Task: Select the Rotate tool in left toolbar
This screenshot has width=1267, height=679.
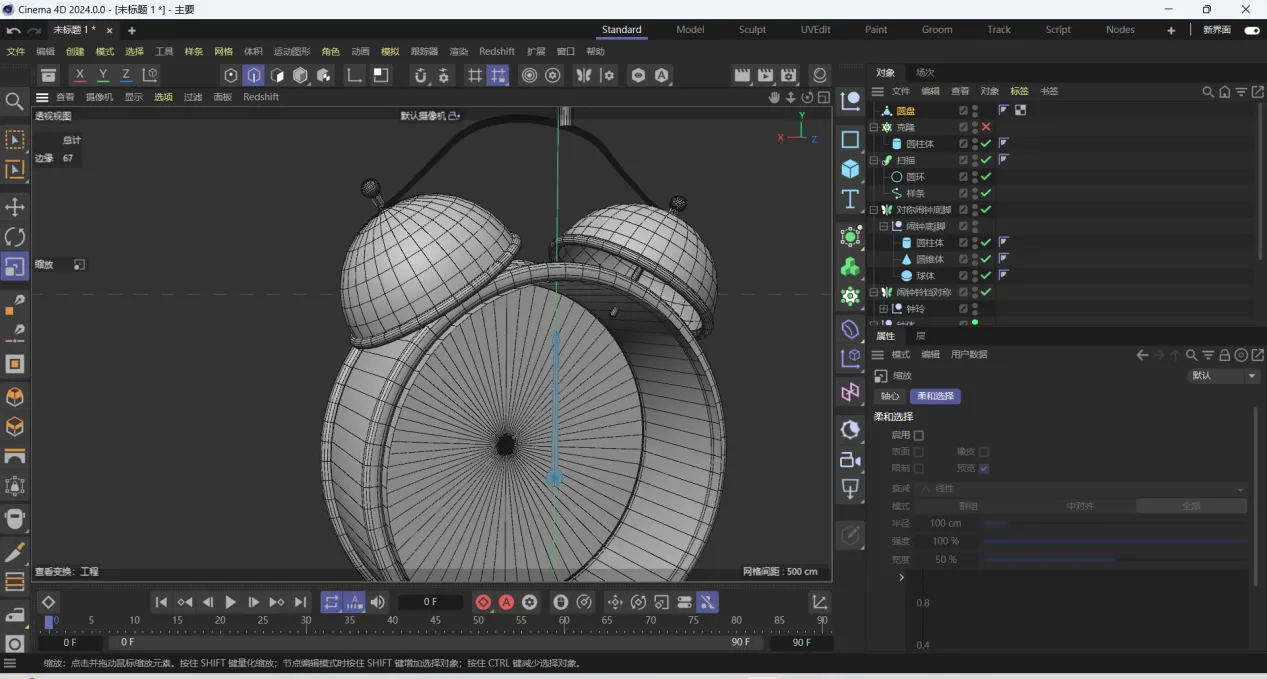Action: [x=15, y=237]
